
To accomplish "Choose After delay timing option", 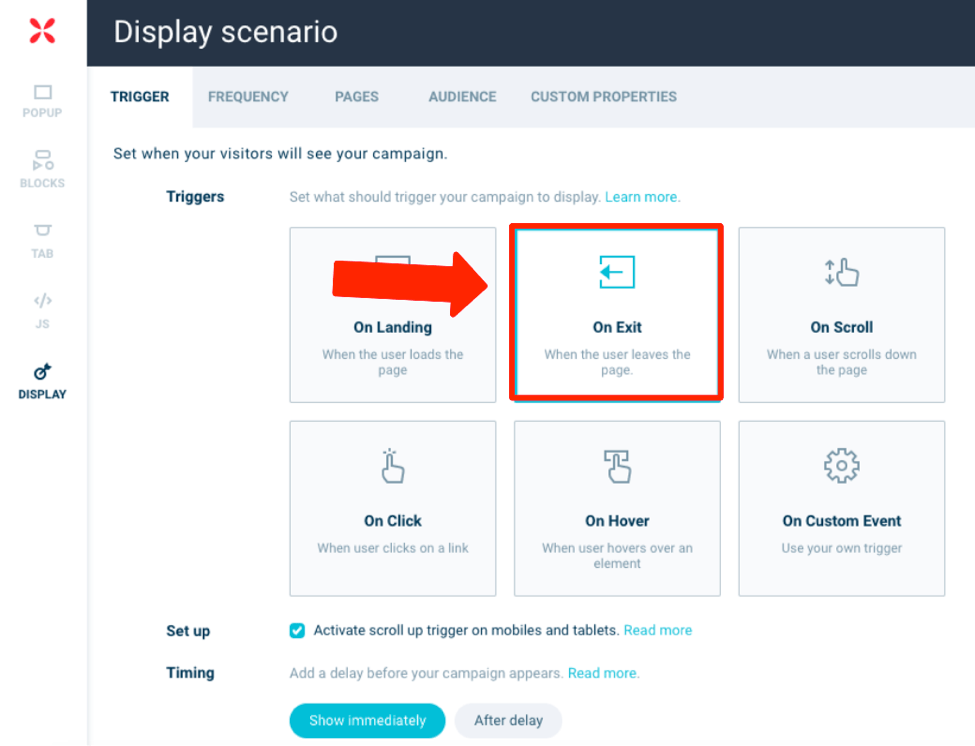I will point(509,721).
